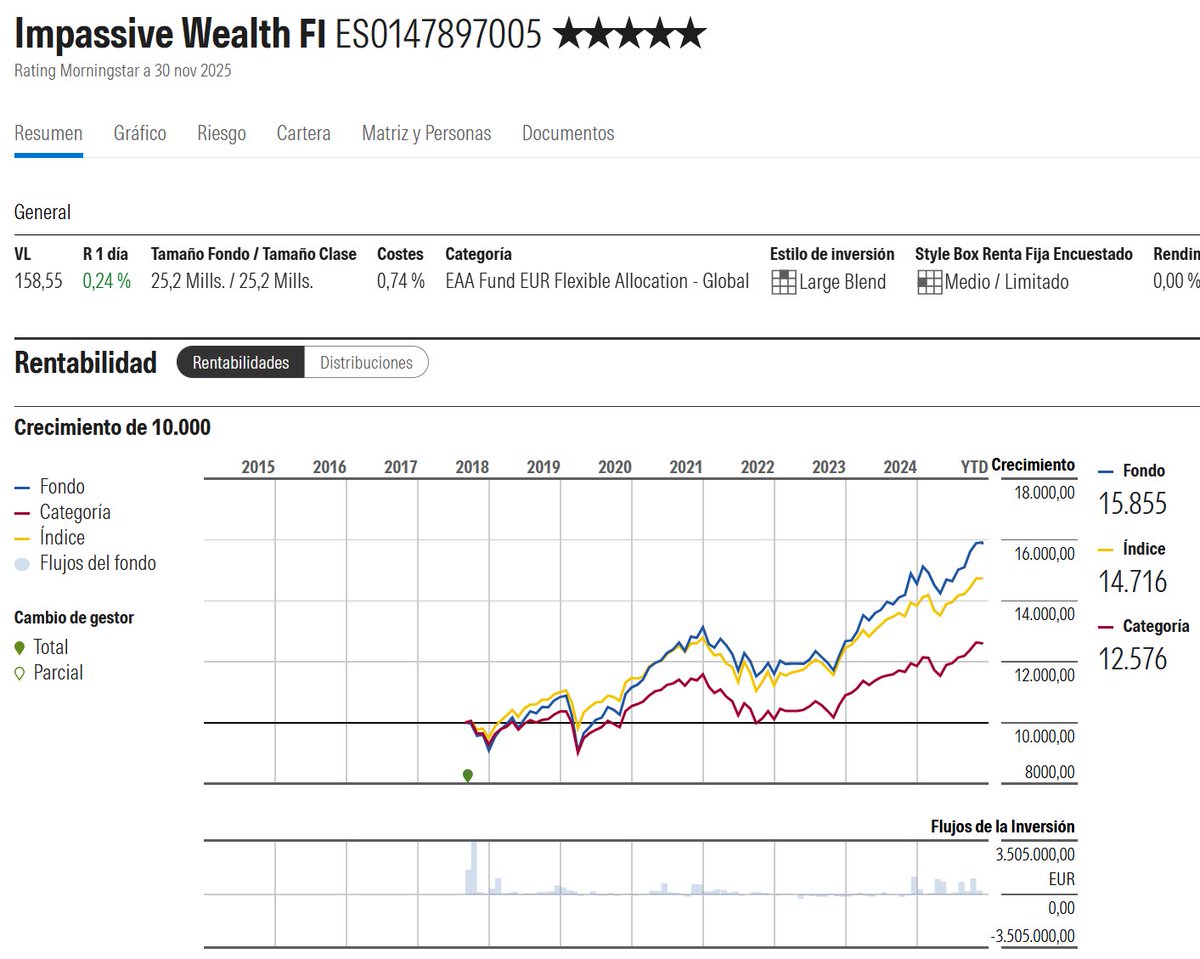Click the Categoría growth value 12.576
The width and height of the screenshot is (1200, 959).
tap(1133, 660)
